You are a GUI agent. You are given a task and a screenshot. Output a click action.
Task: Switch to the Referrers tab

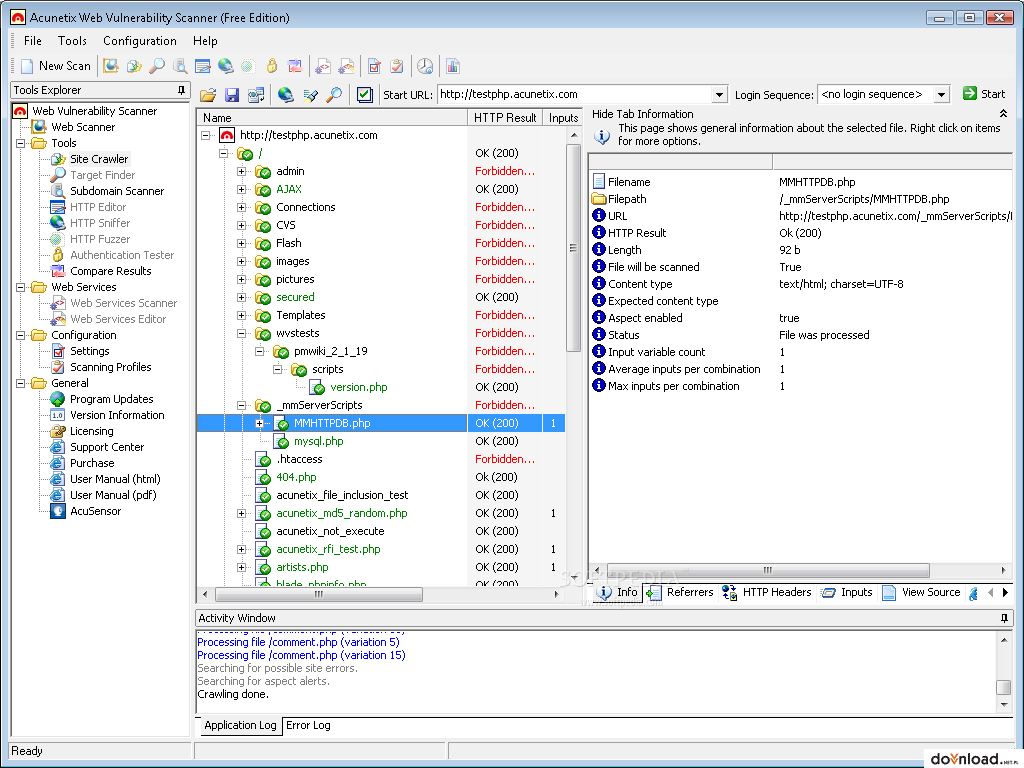[x=680, y=592]
